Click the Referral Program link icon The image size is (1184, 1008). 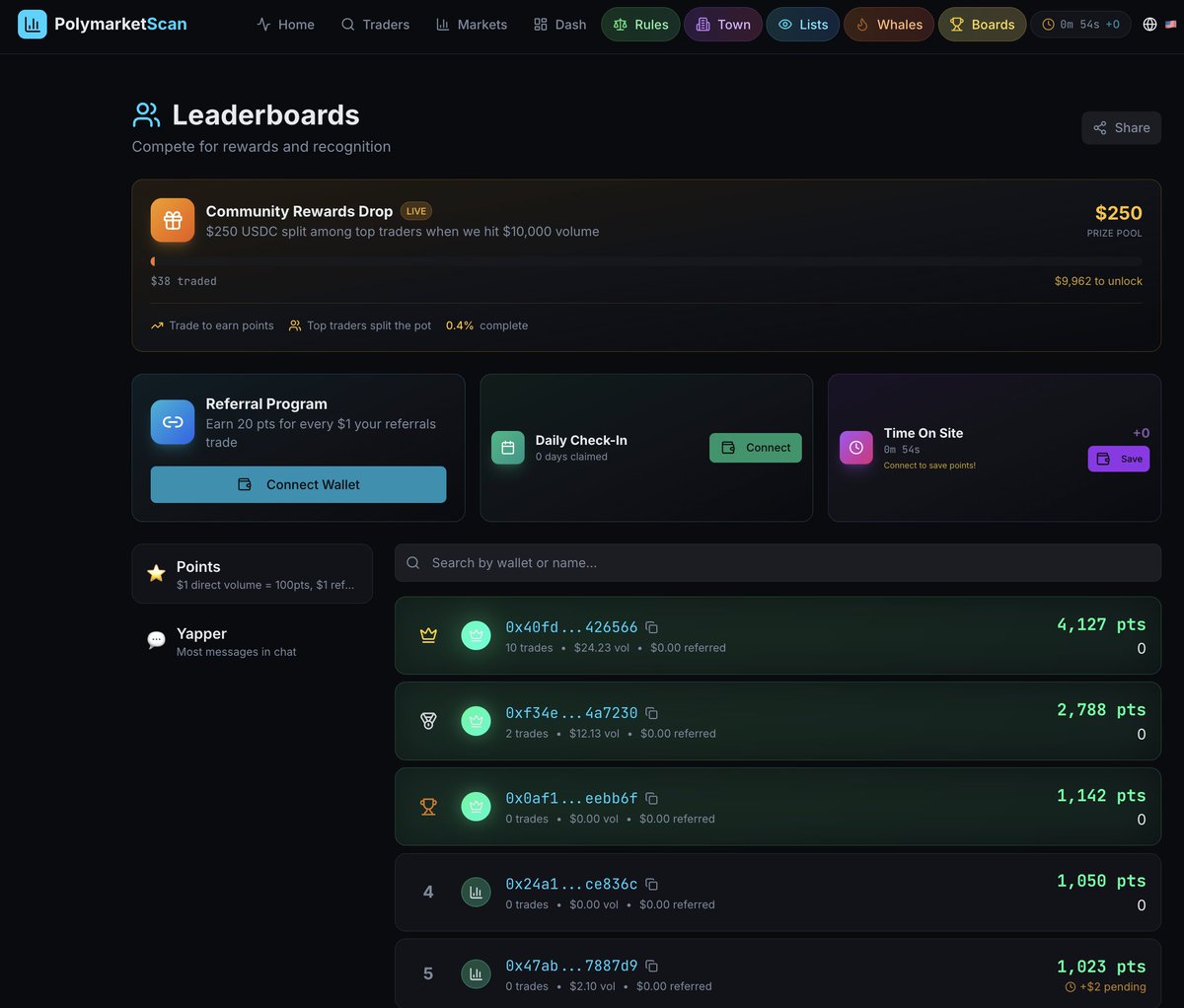pos(173,422)
